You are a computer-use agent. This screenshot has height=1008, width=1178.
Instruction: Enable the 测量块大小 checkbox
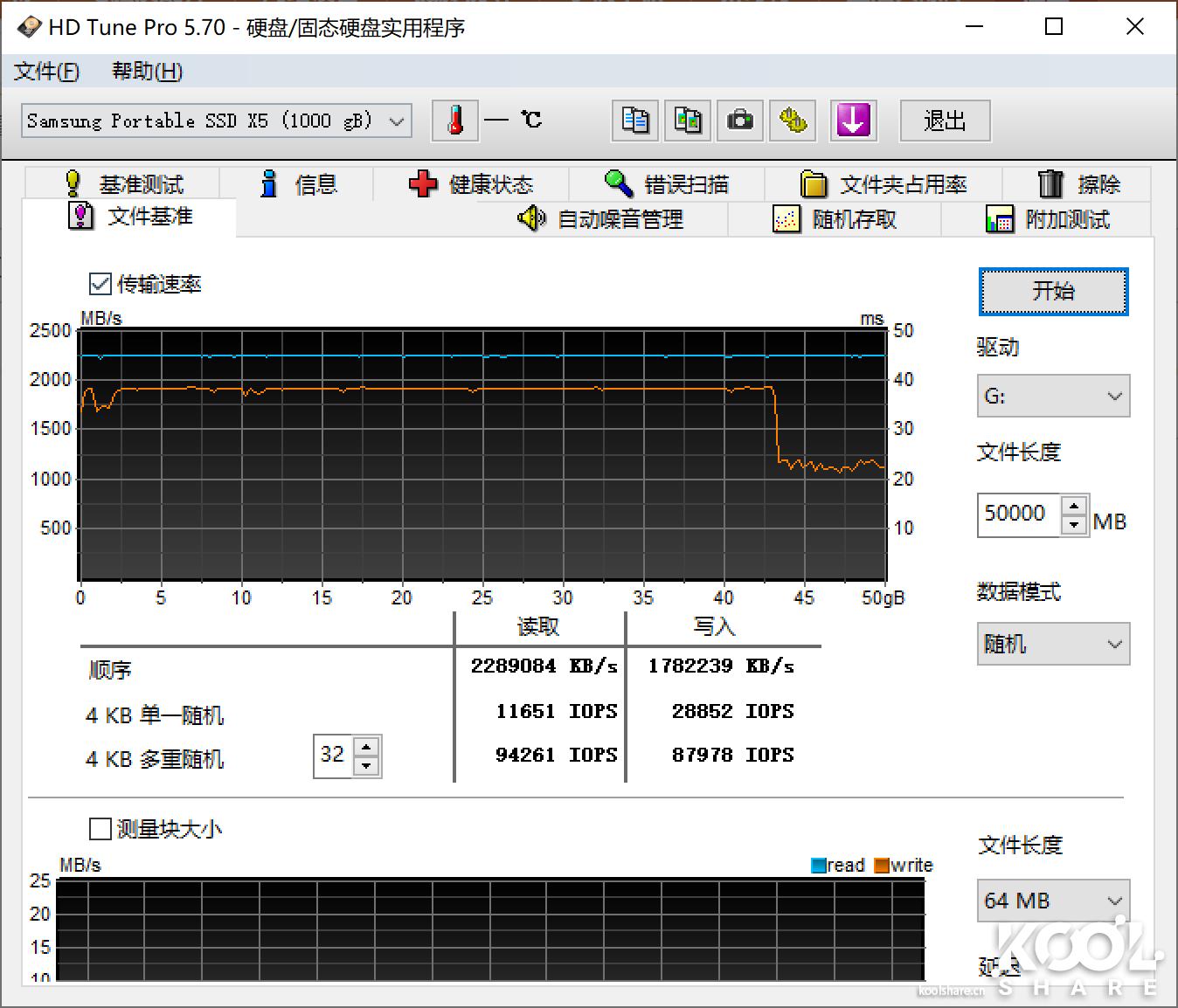(100, 828)
